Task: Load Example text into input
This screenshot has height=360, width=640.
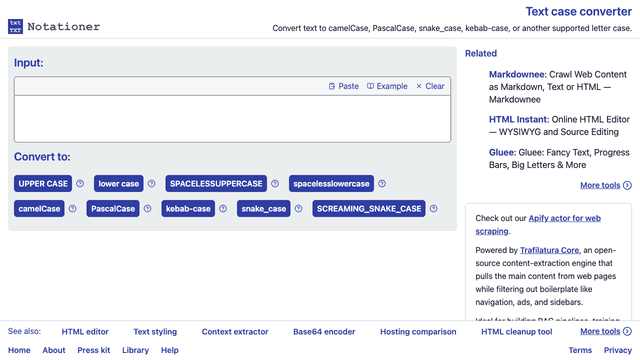Action: click(387, 86)
